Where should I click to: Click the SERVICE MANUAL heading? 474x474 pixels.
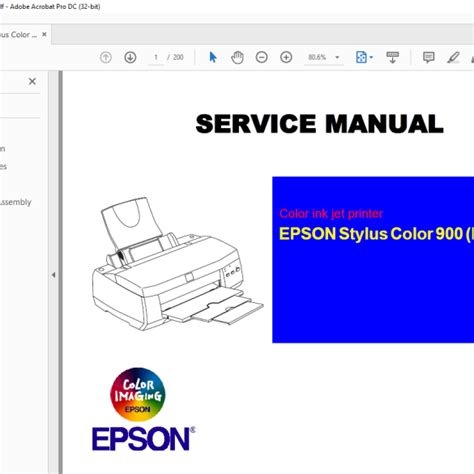pyautogui.click(x=319, y=124)
